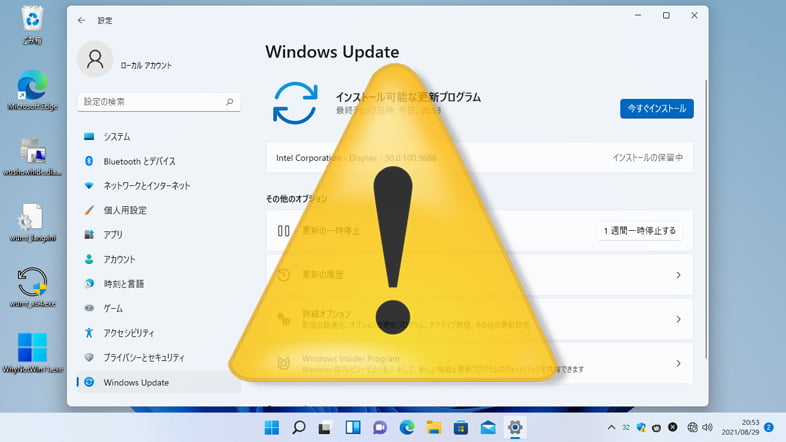
Task: Open Task View on the taskbar
Action: 325,427
